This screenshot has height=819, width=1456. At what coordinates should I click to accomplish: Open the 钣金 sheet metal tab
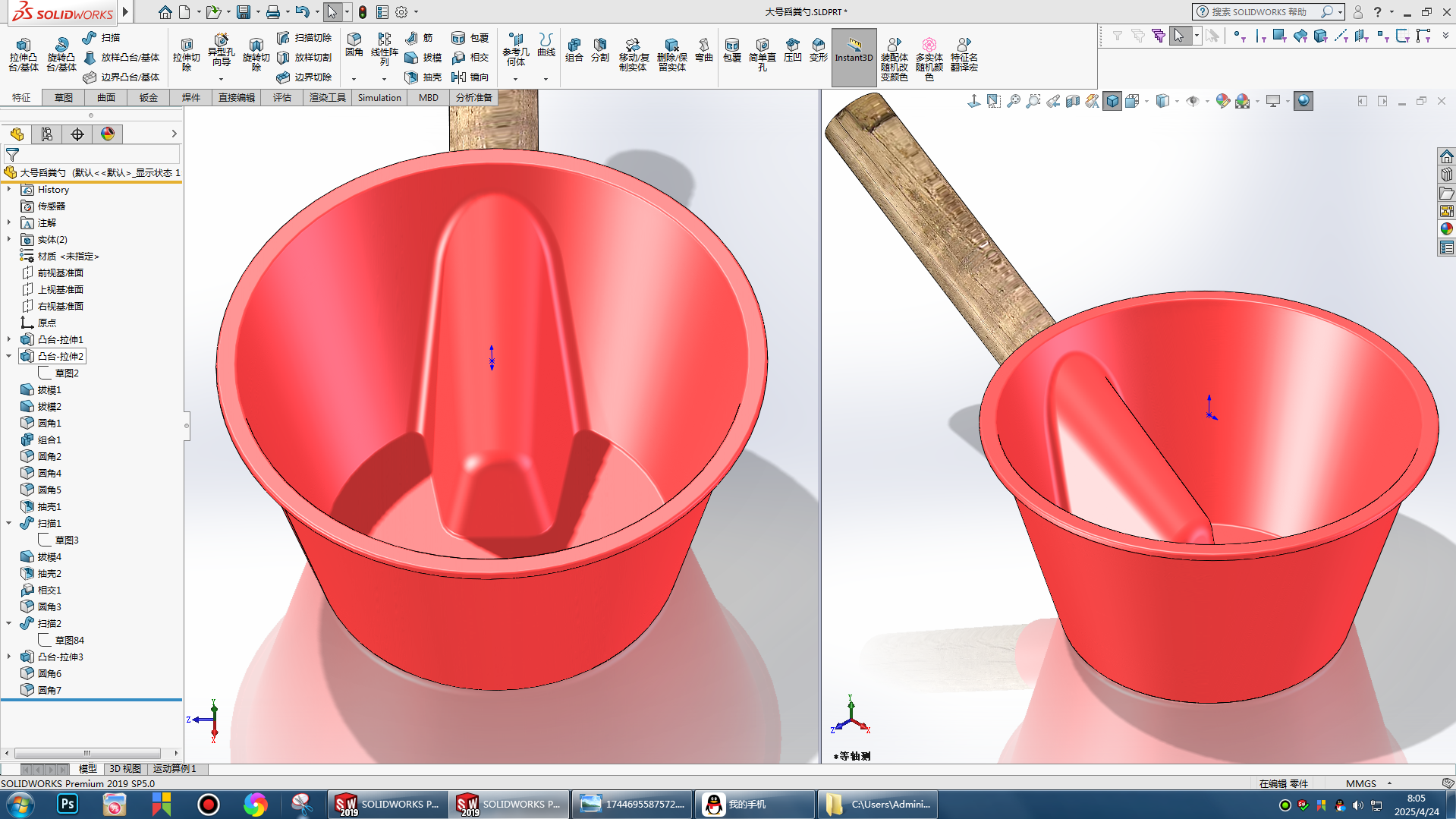coord(149,97)
